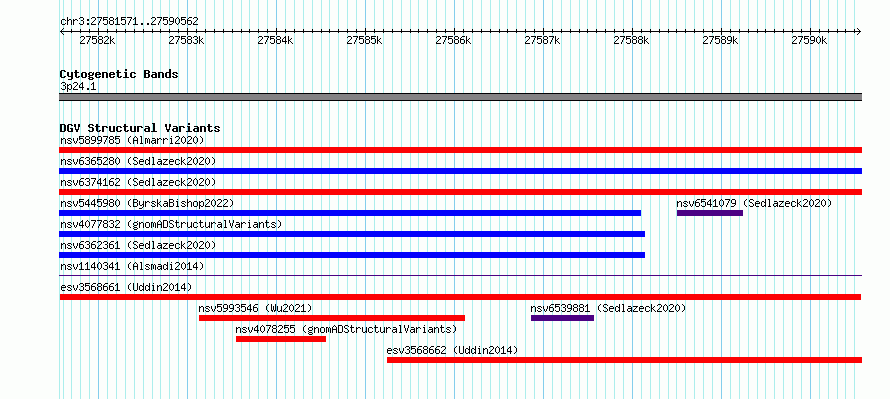Click the nsv6541079 purple variant bar

point(710,213)
